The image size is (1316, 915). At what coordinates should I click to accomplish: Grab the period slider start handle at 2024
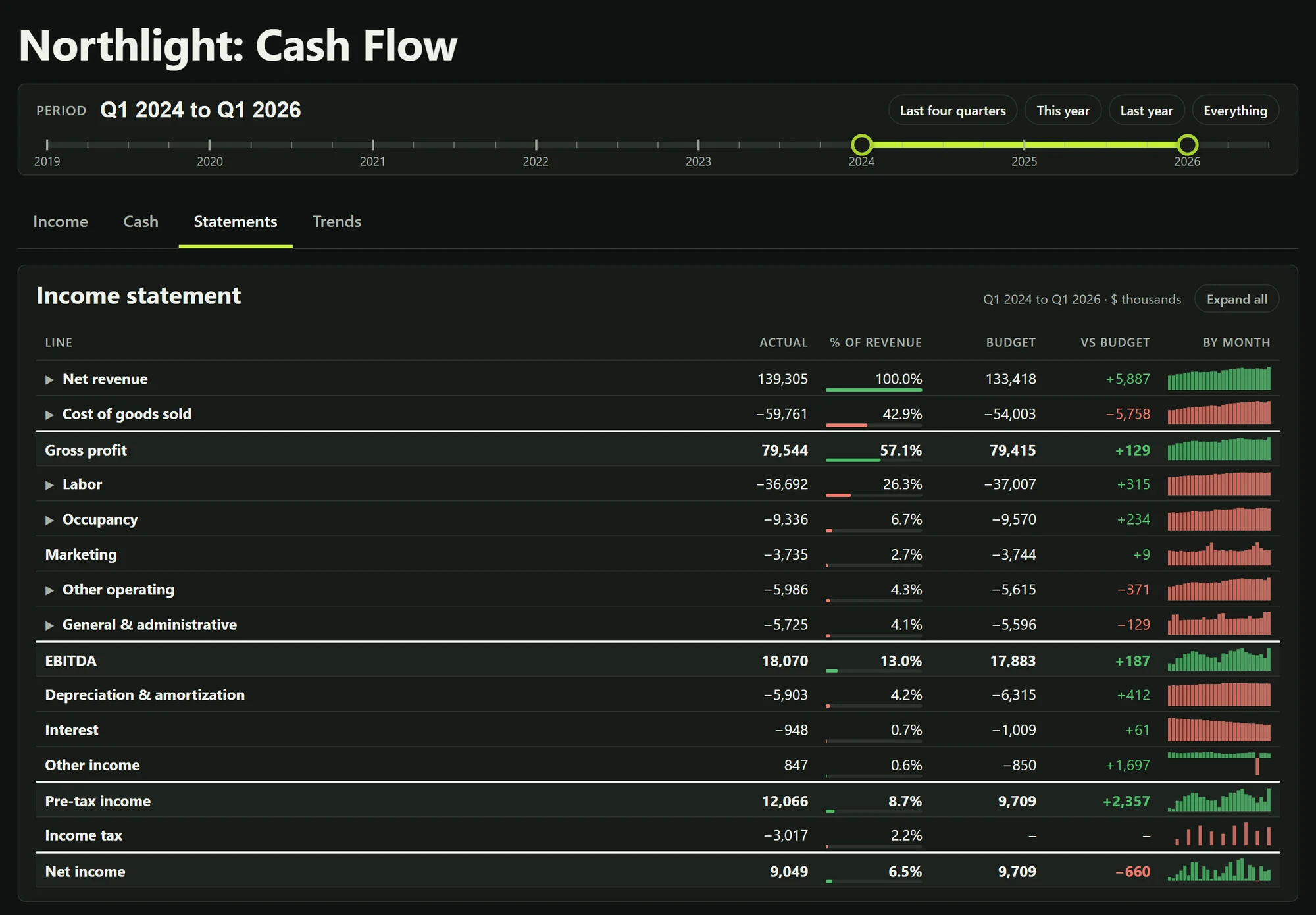(x=861, y=145)
